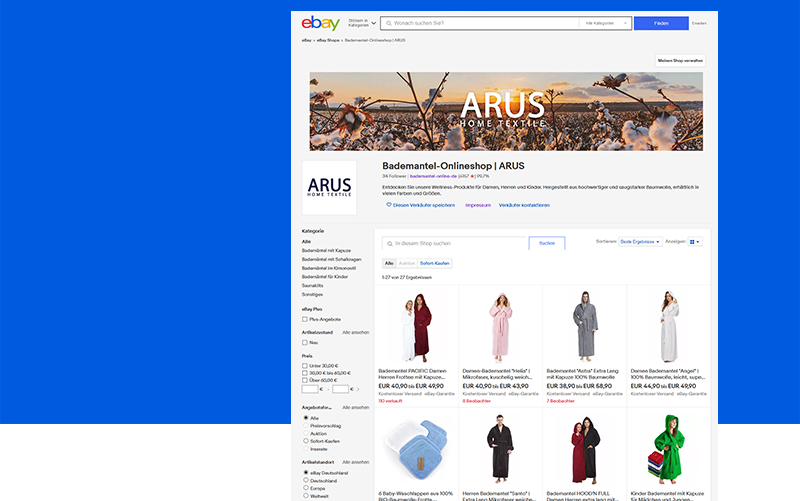Screen dimensions: 800x501
Task: Open the Alle Kategorien dropdown
Action: coord(606,23)
